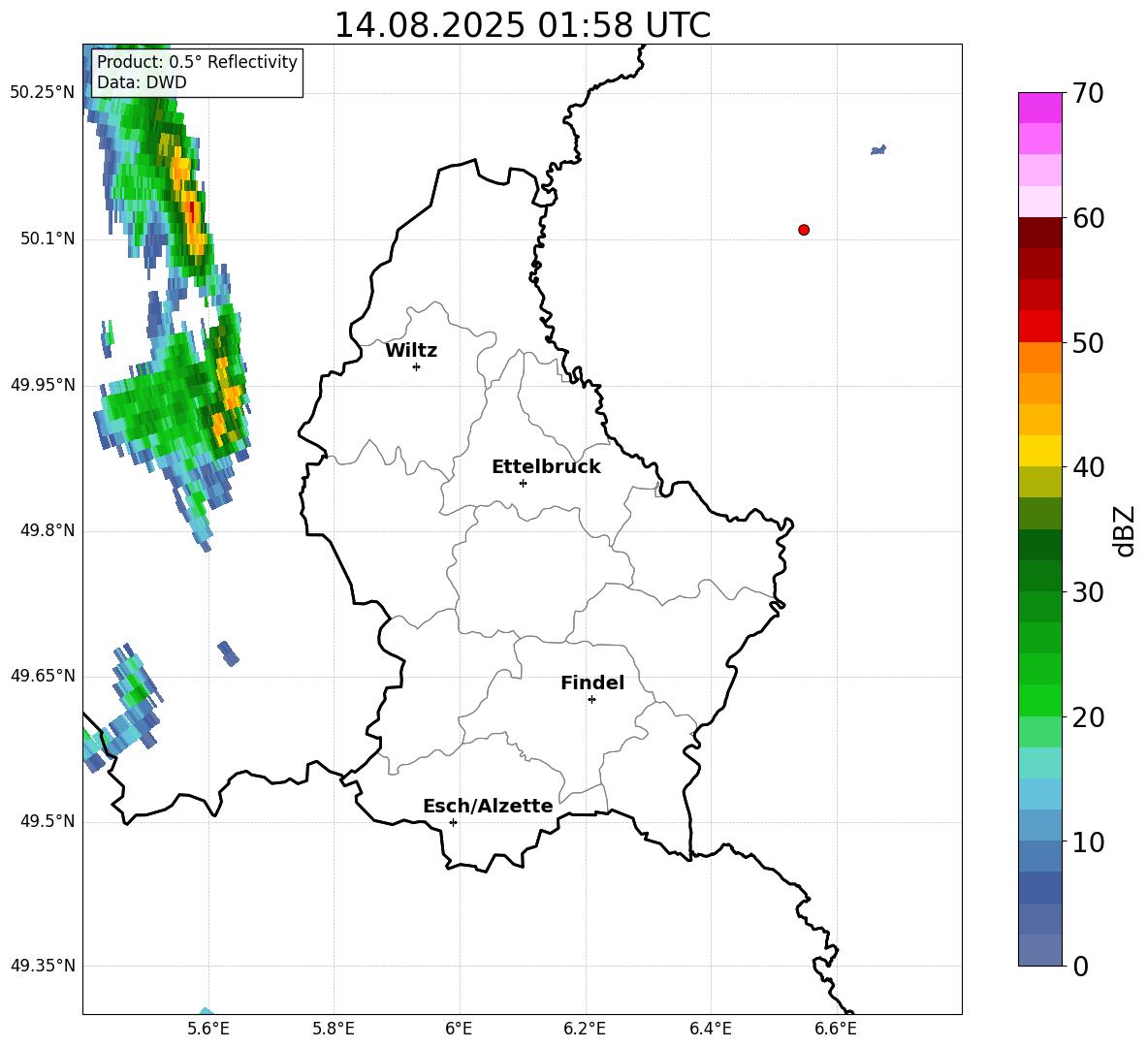
Task: Click the Ettelbruck location cross marker
Action: pos(523,483)
